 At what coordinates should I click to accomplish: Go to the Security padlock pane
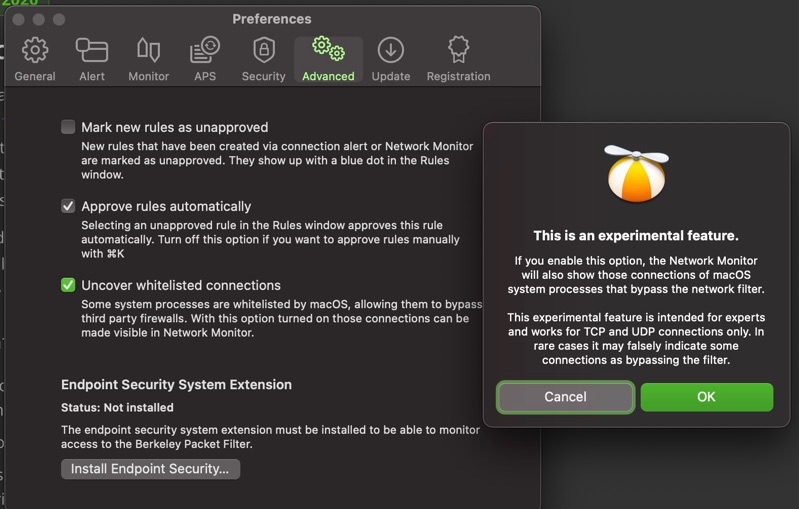pyautogui.click(x=263, y=59)
